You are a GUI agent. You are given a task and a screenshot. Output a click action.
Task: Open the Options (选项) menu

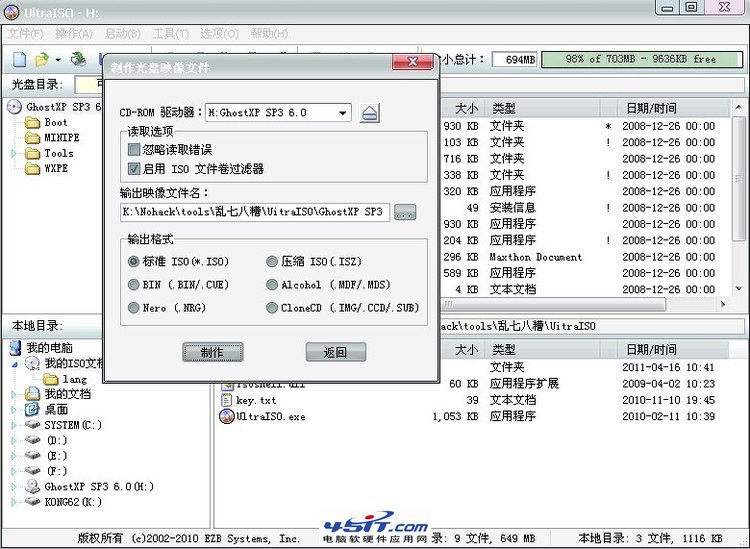[x=220, y=33]
